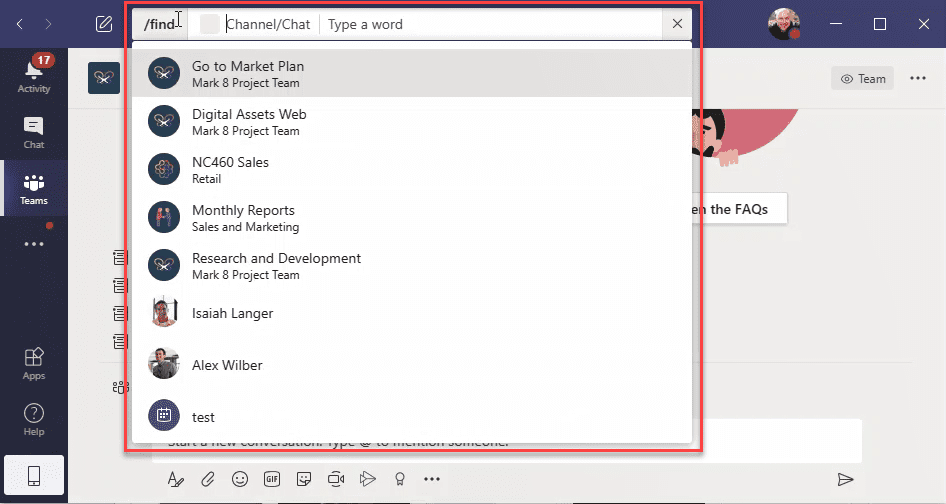Open the Format text tool
The height and width of the screenshot is (504, 946).
(x=176, y=479)
